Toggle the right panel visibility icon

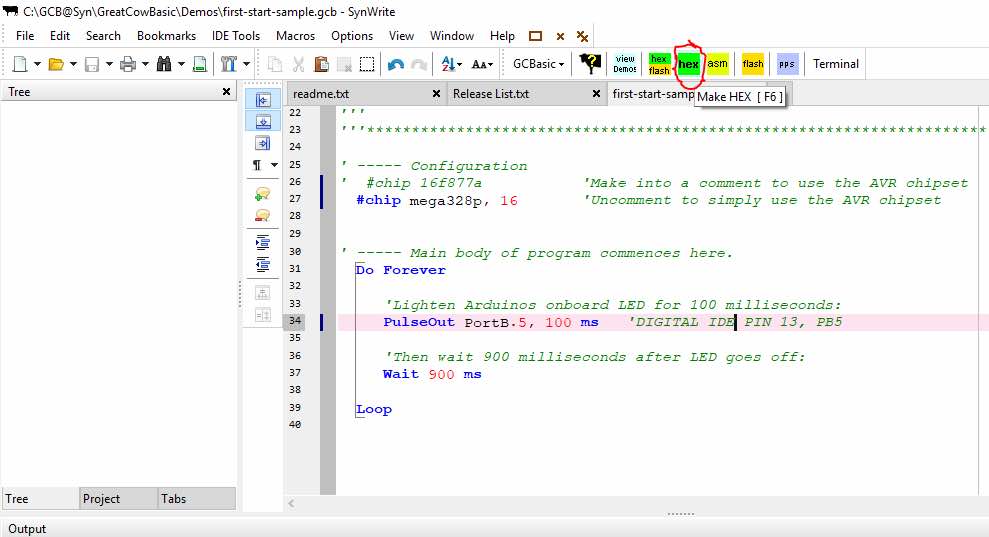click(263, 143)
